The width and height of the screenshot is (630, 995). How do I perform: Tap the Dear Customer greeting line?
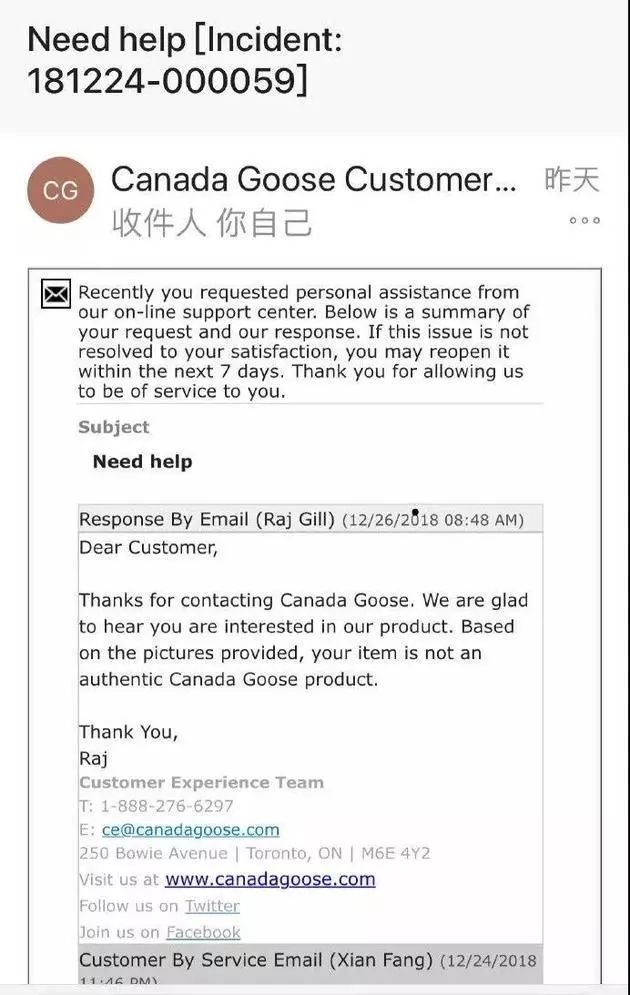pyautogui.click(x=148, y=548)
